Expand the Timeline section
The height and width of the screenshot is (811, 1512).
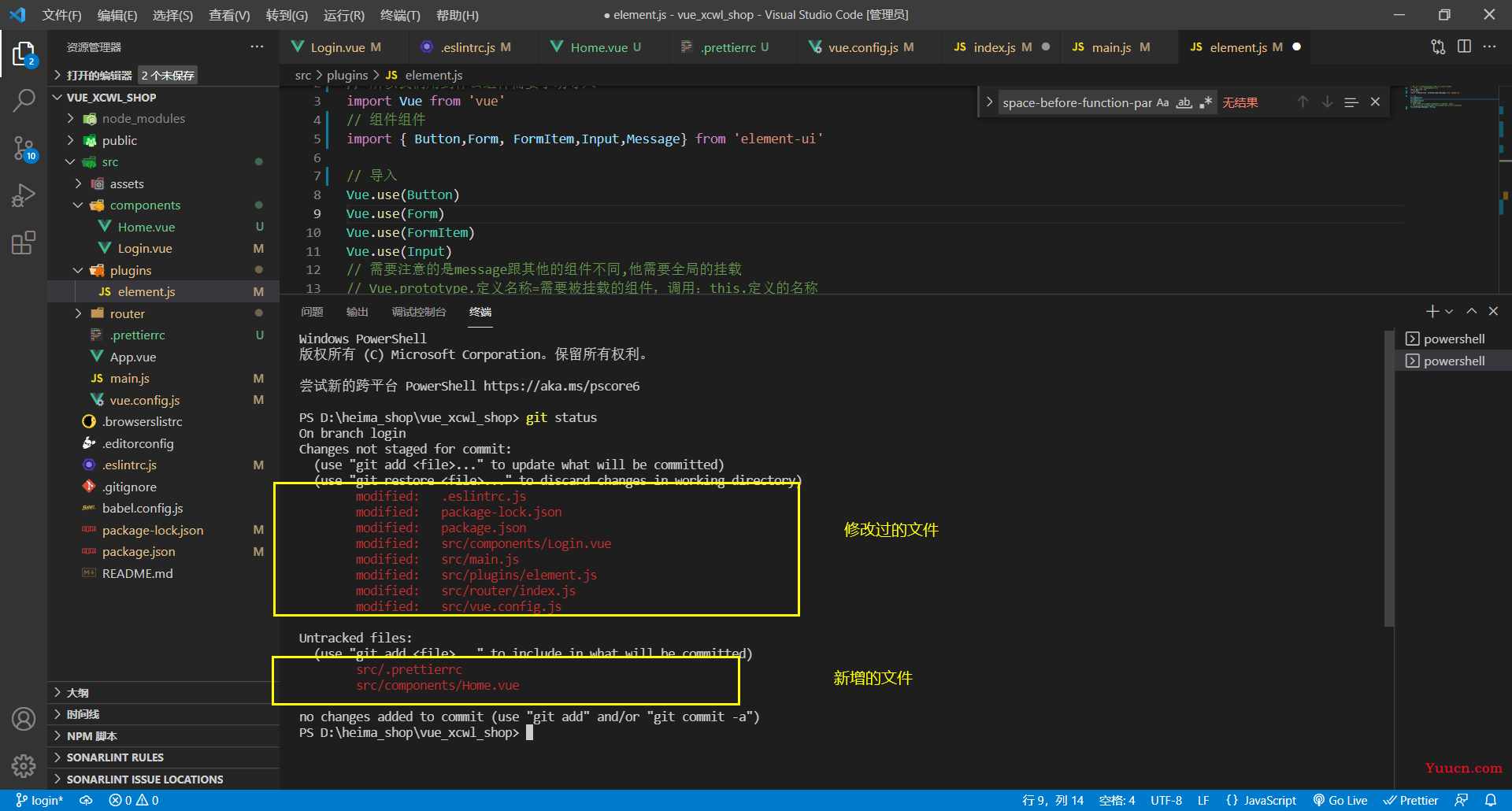point(163,714)
